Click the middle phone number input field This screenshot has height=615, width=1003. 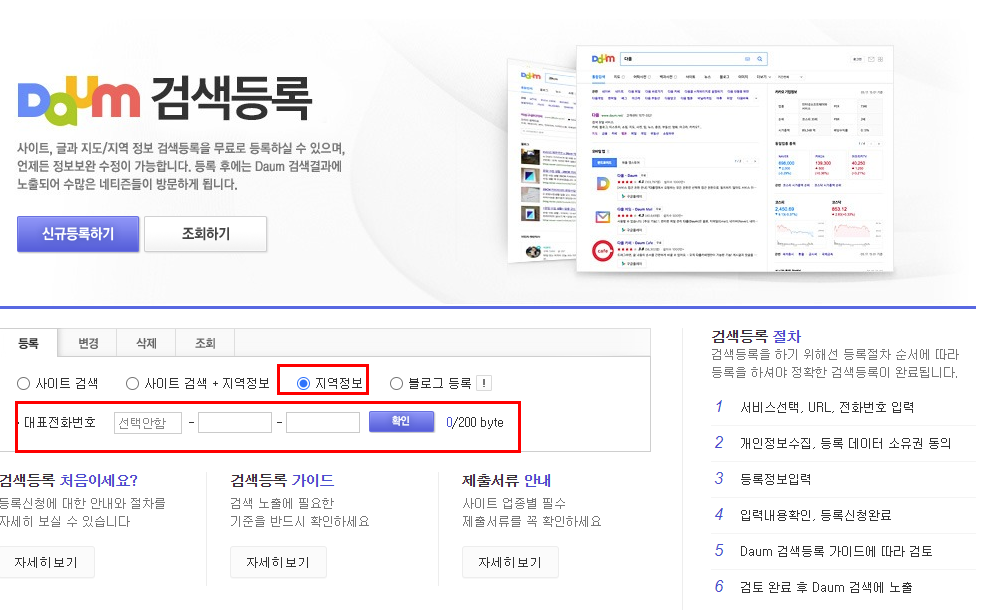tap(235, 422)
